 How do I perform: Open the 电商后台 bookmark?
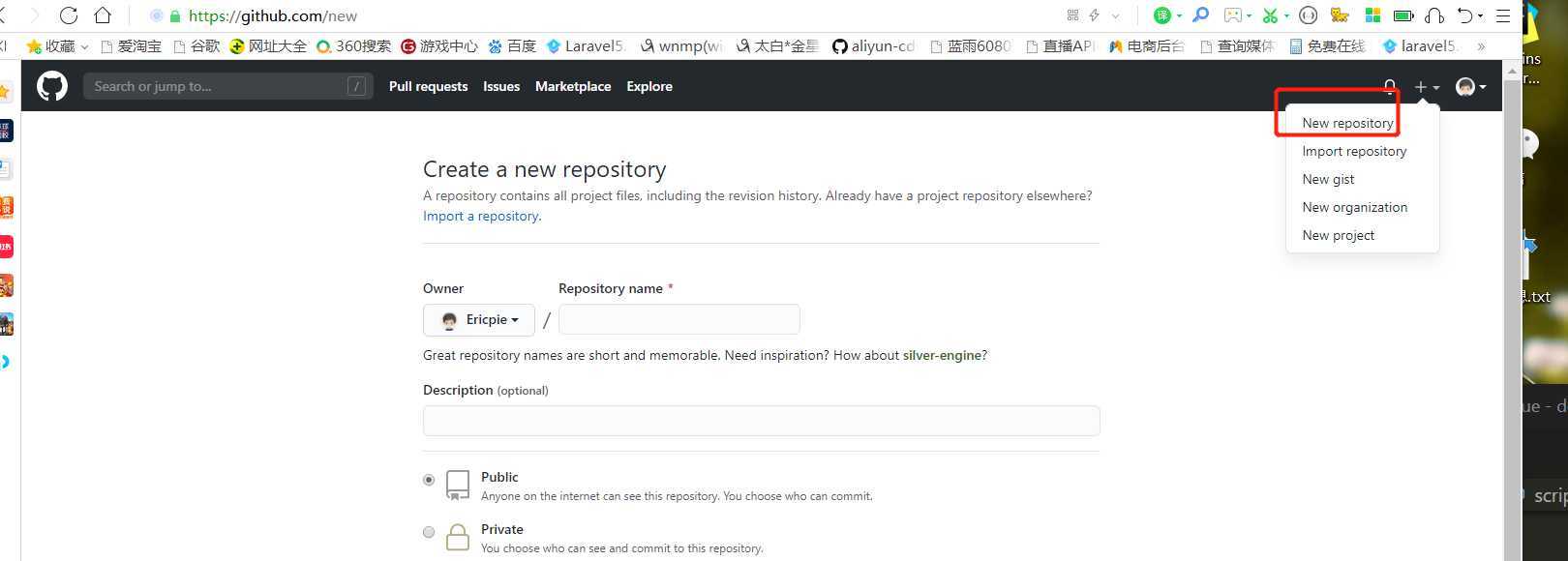[x=1147, y=46]
